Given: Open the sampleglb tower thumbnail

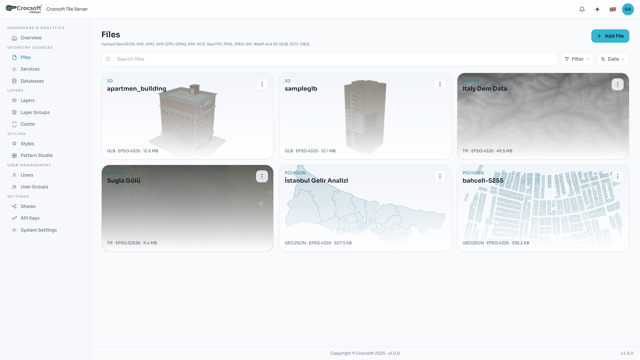Looking at the screenshot, I should [365, 116].
